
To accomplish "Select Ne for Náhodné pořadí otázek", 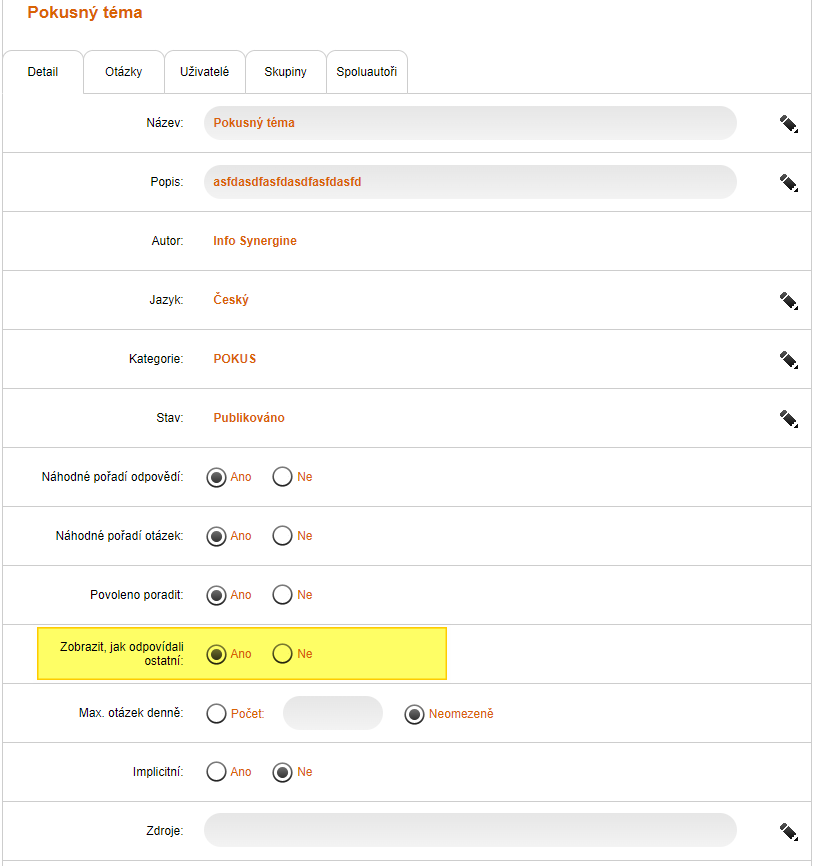I will pyautogui.click(x=282, y=536).
